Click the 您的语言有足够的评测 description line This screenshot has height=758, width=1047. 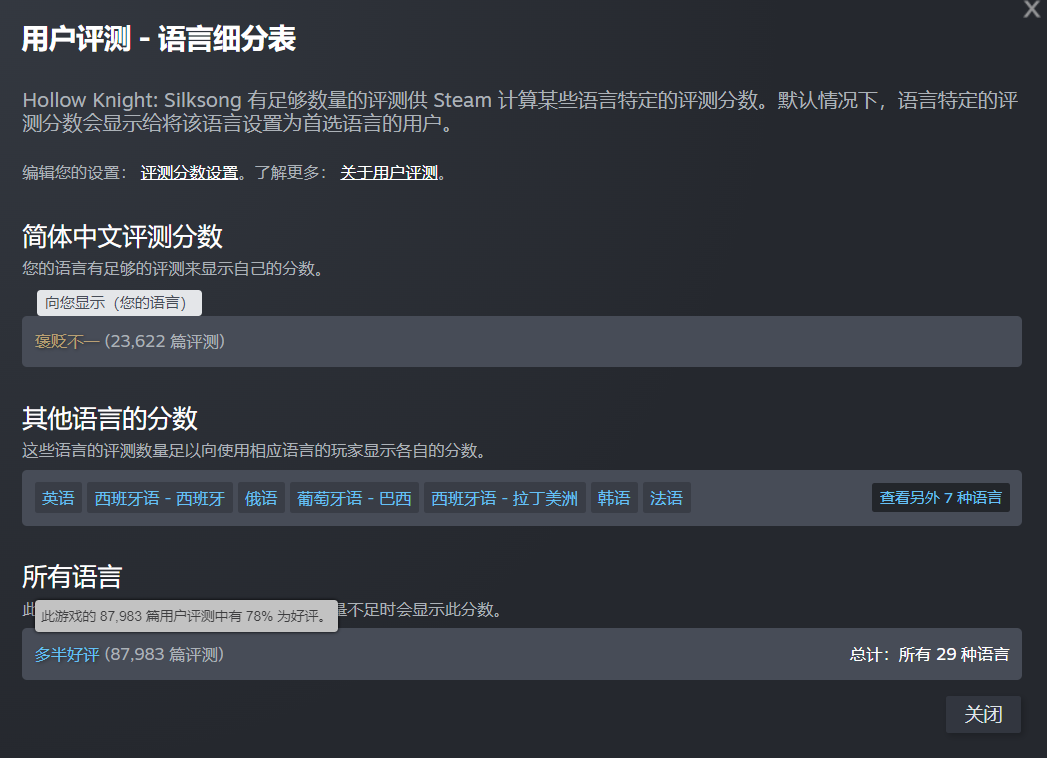tap(173, 268)
